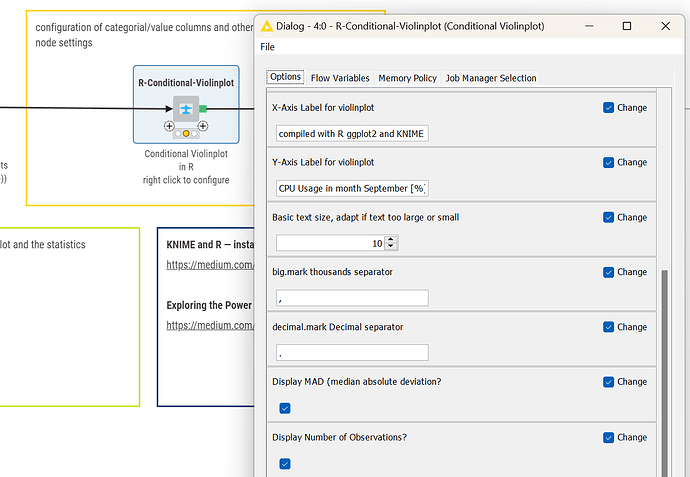The width and height of the screenshot is (690, 477).
Task: Click the left plus port on violinplot node
Action: point(169,126)
